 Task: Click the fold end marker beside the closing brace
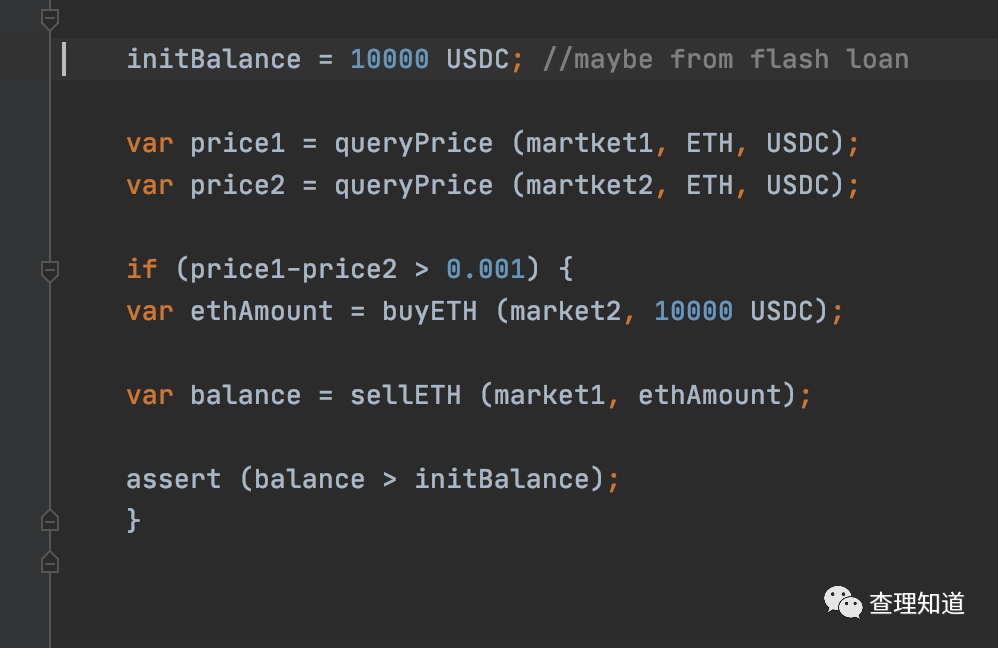pos(50,520)
